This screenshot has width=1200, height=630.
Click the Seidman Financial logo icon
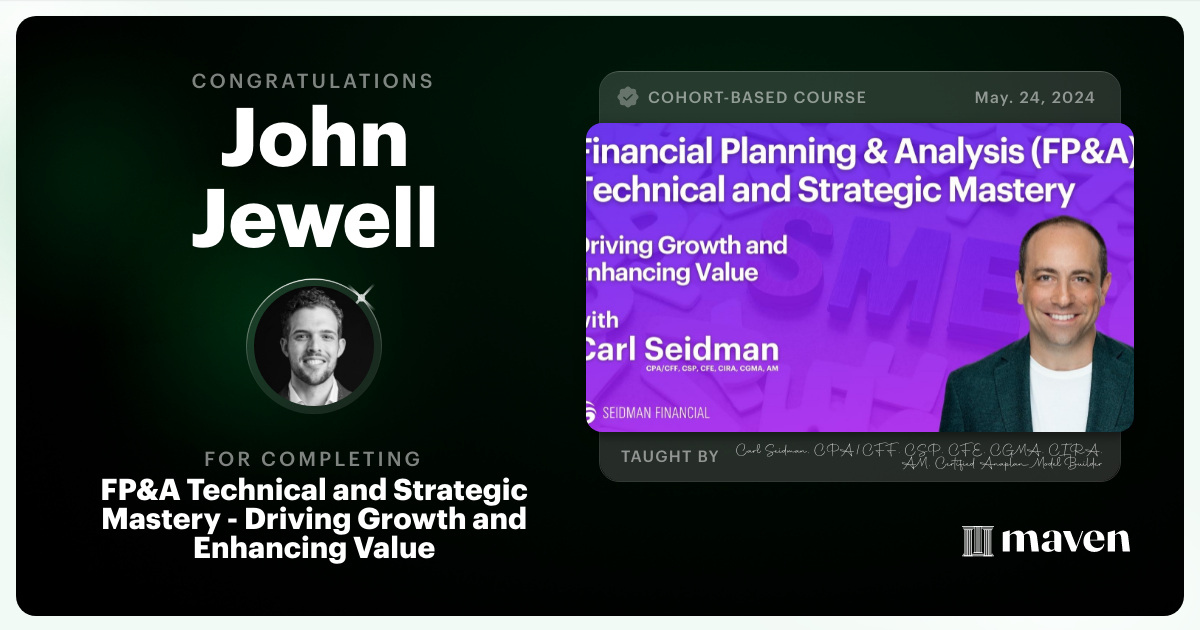coord(594,412)
